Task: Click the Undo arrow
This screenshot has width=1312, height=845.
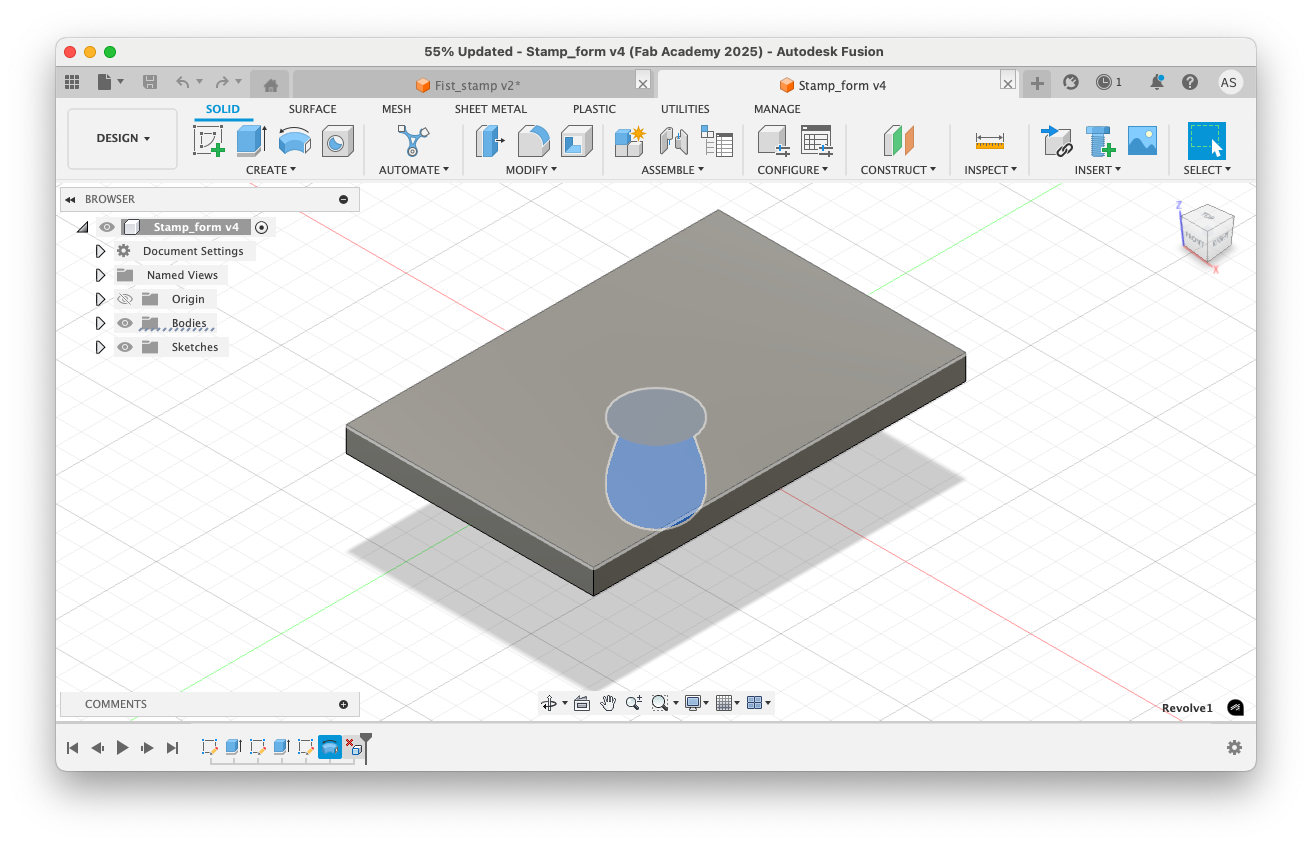Action: 182,82
